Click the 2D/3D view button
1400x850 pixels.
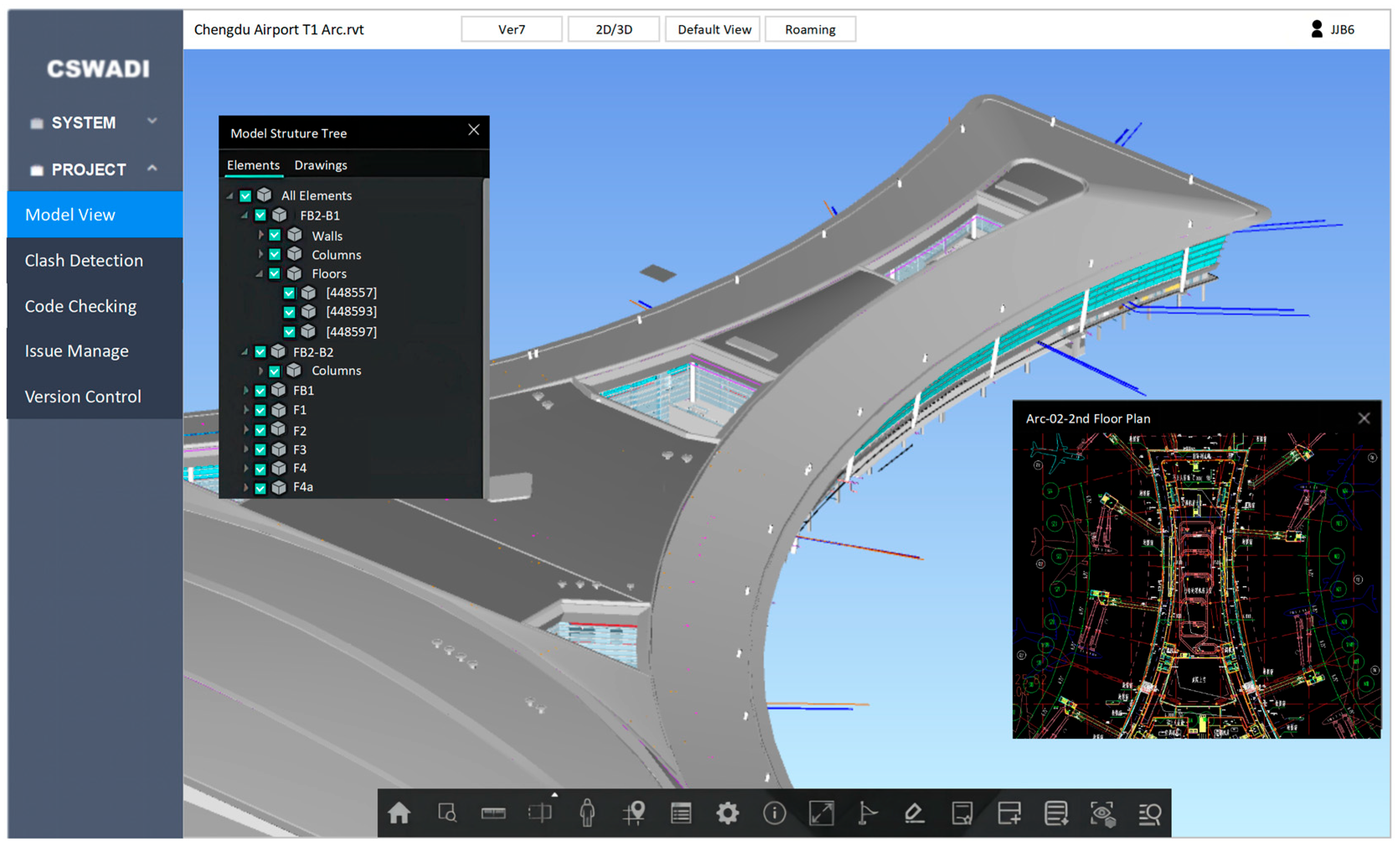tap(613, 30)
